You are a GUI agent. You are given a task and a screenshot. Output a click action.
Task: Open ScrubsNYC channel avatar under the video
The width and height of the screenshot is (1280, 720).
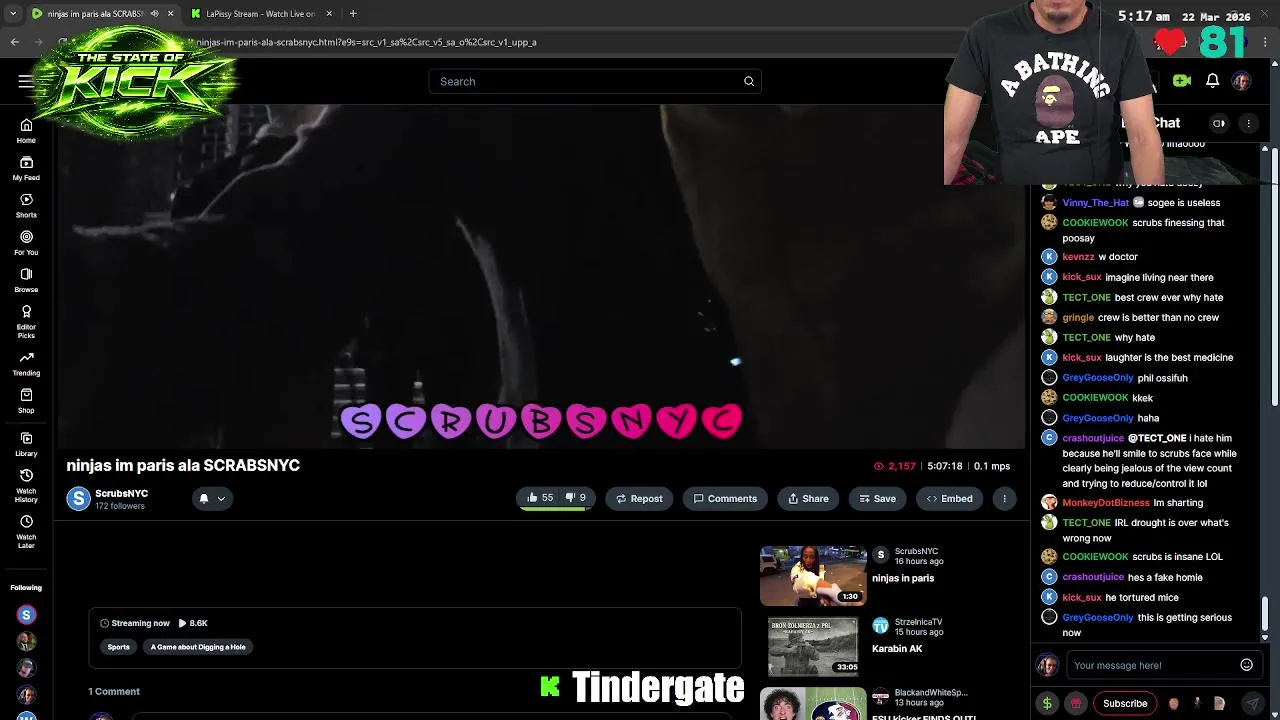(78, 498)
